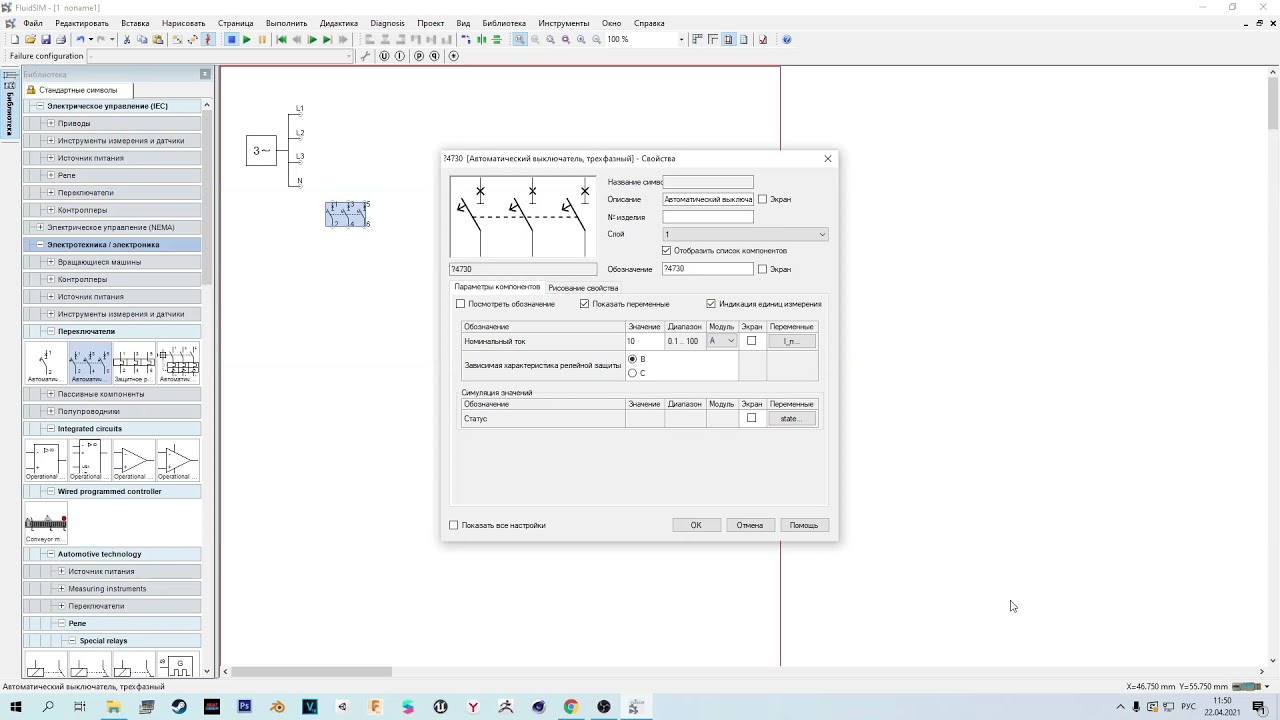Image resolution: width=1280 pixels, height=720 pixels.
Task: Skip the simulation to the end
Action: tap(343, 40)
